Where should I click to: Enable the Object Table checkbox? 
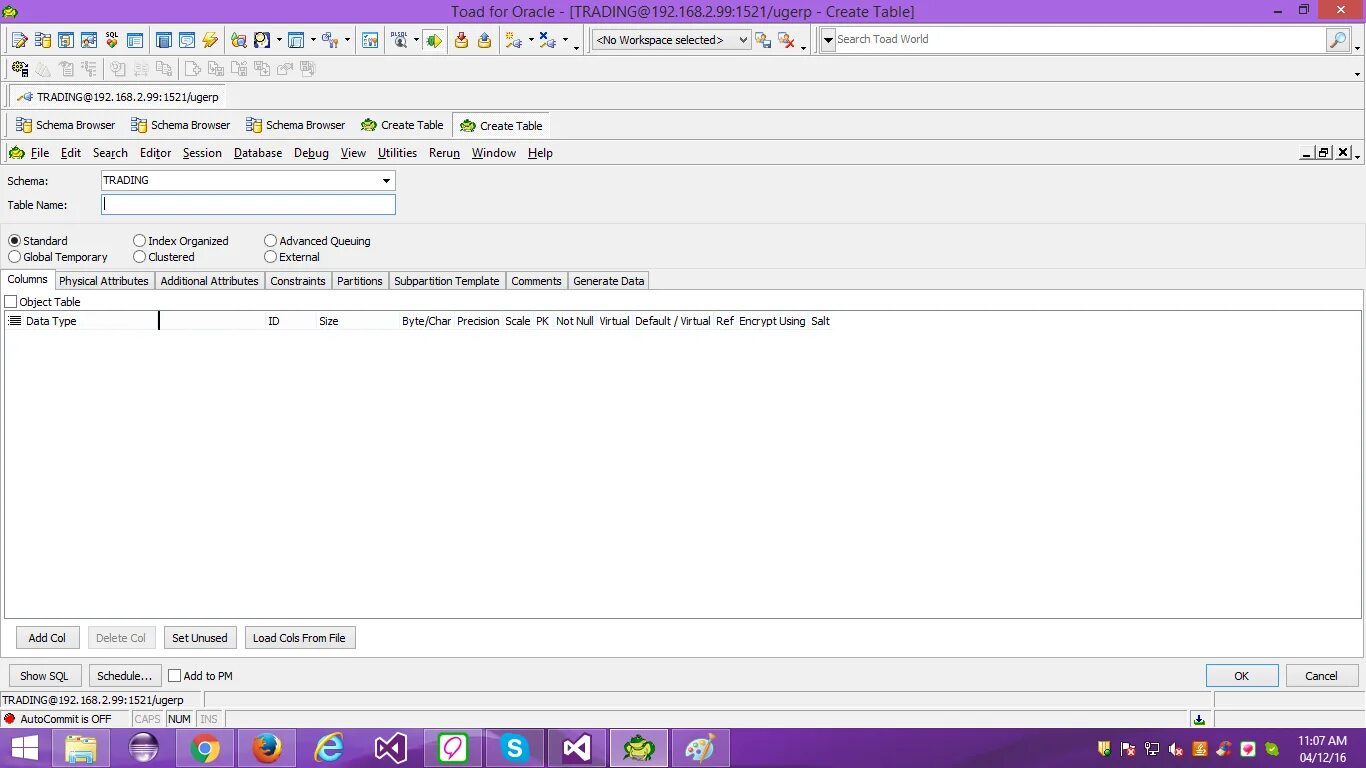click(11, 302)
